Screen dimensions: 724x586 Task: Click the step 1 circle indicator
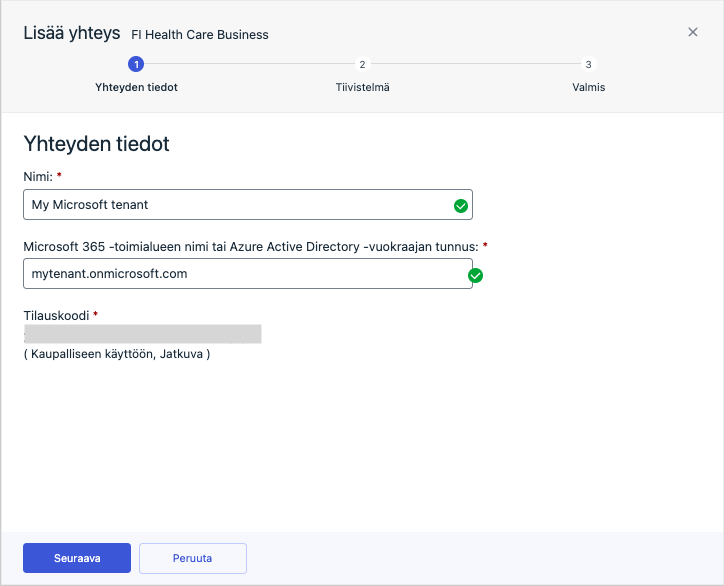click(136, 64)
